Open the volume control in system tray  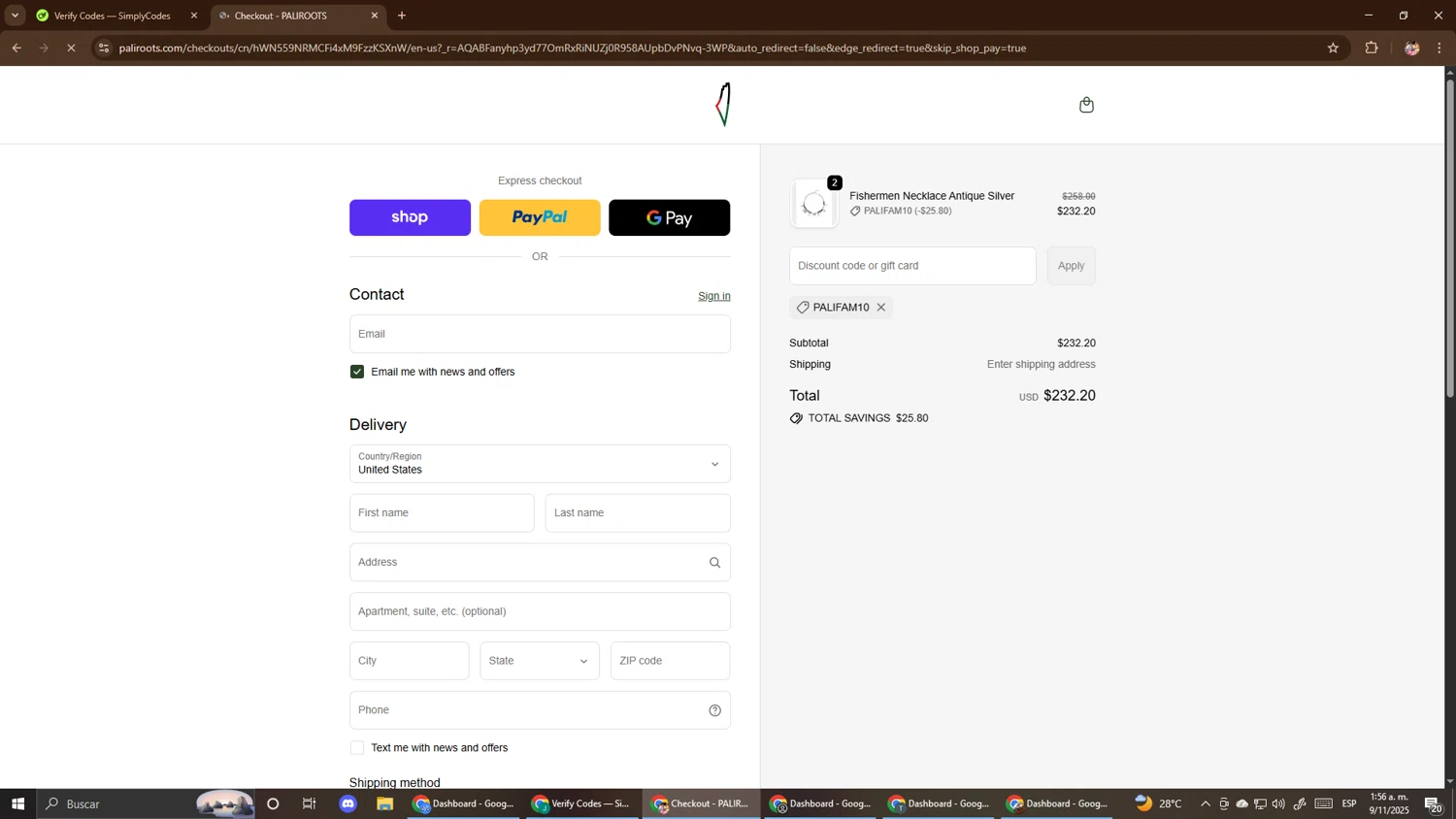click(x=1278, y=804)
